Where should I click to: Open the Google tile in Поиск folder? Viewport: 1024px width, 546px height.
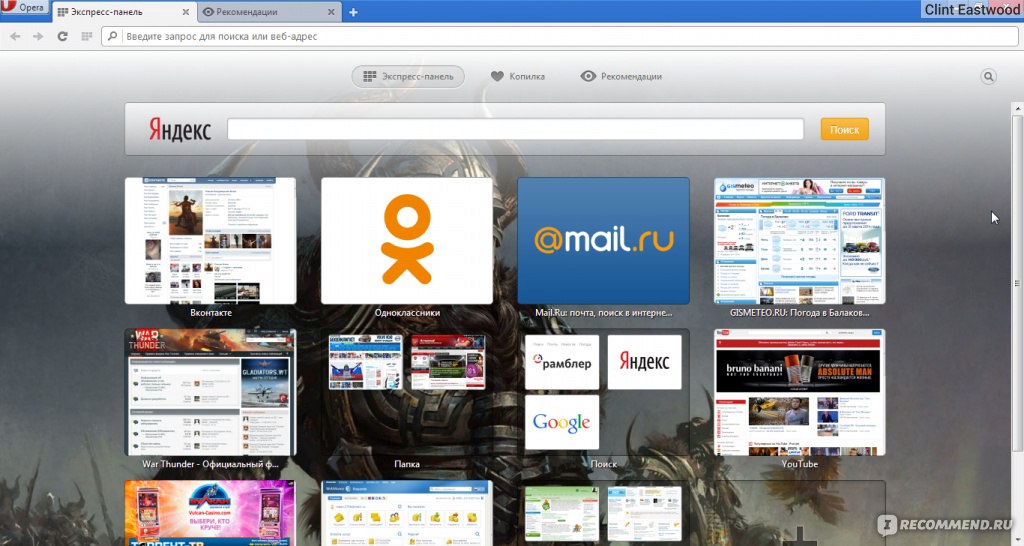562,422
